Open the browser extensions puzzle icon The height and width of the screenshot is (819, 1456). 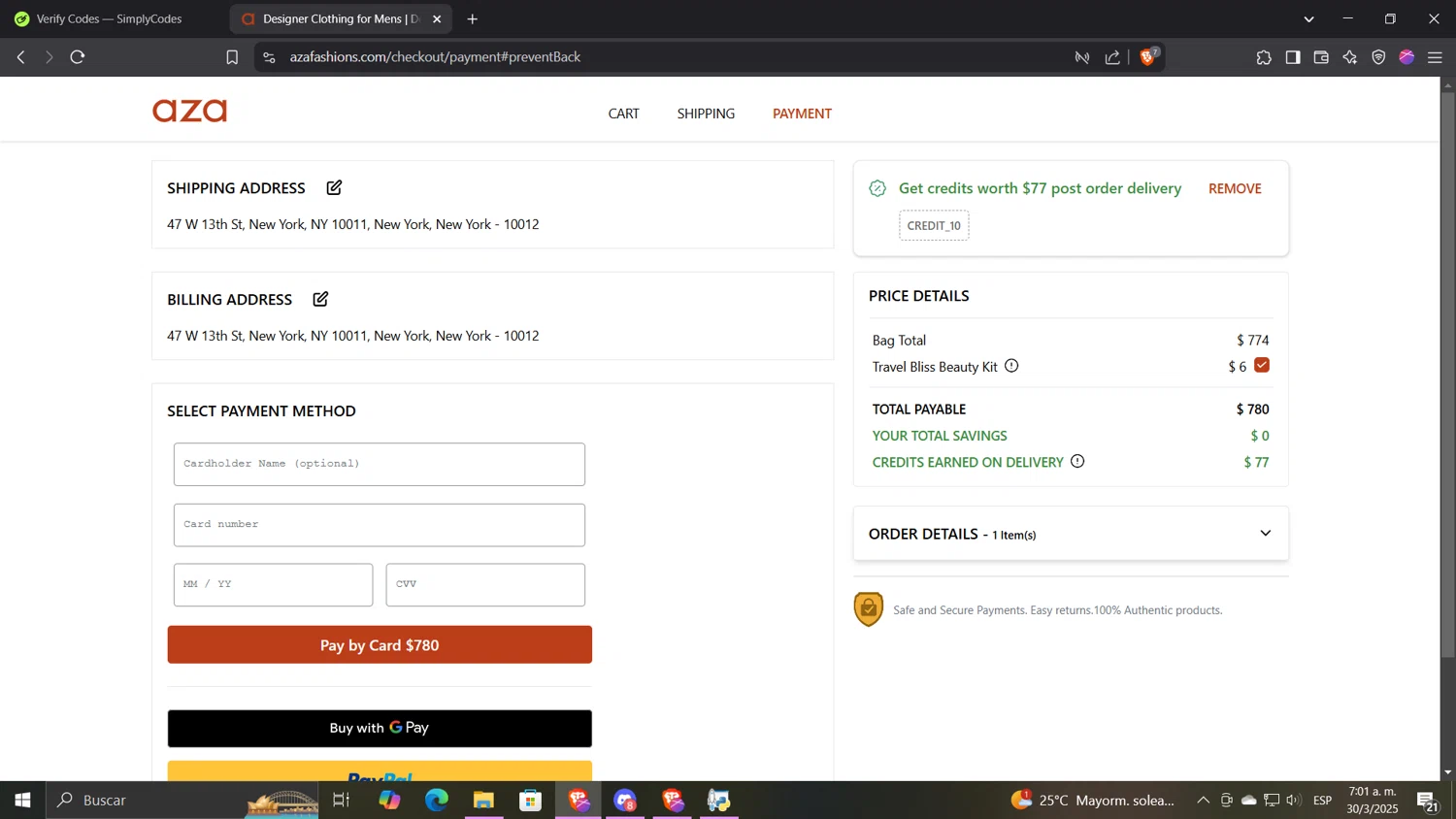click(1264, 57)
